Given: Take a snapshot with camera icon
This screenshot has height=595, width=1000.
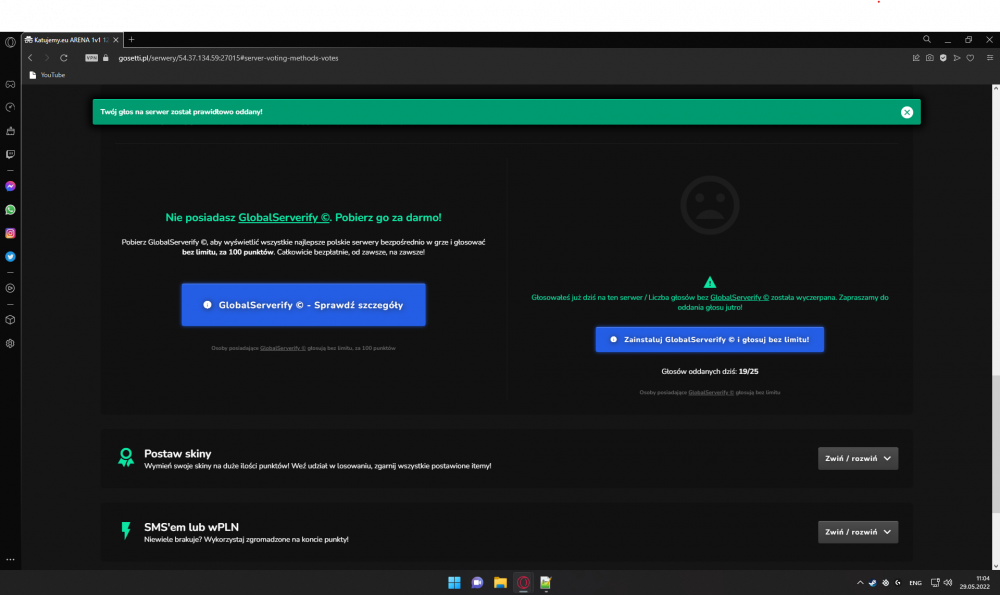Looking at the screenshot, I should [930, 57].
